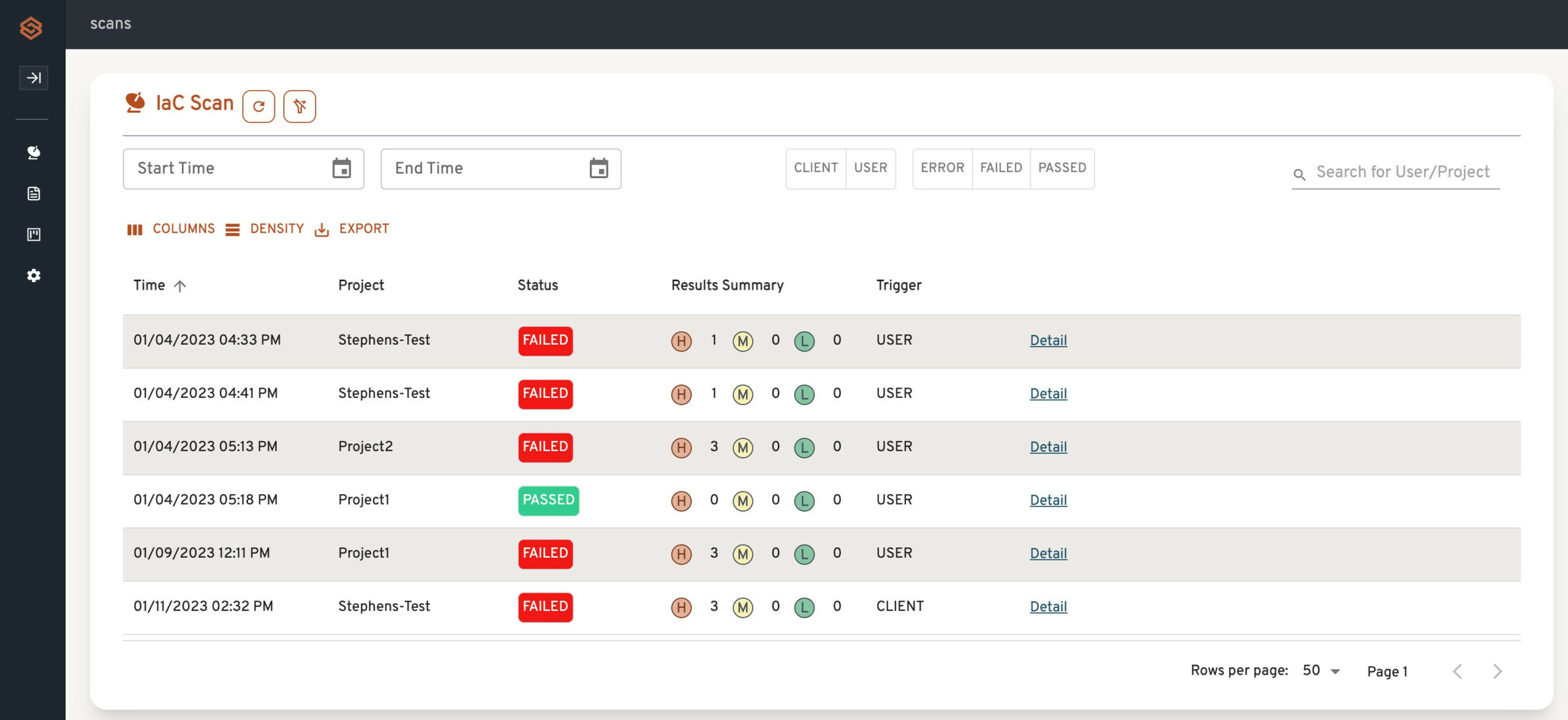Open the document report icon in sidebar
This screenshot has width=1568, height=720.
point(34,193)
